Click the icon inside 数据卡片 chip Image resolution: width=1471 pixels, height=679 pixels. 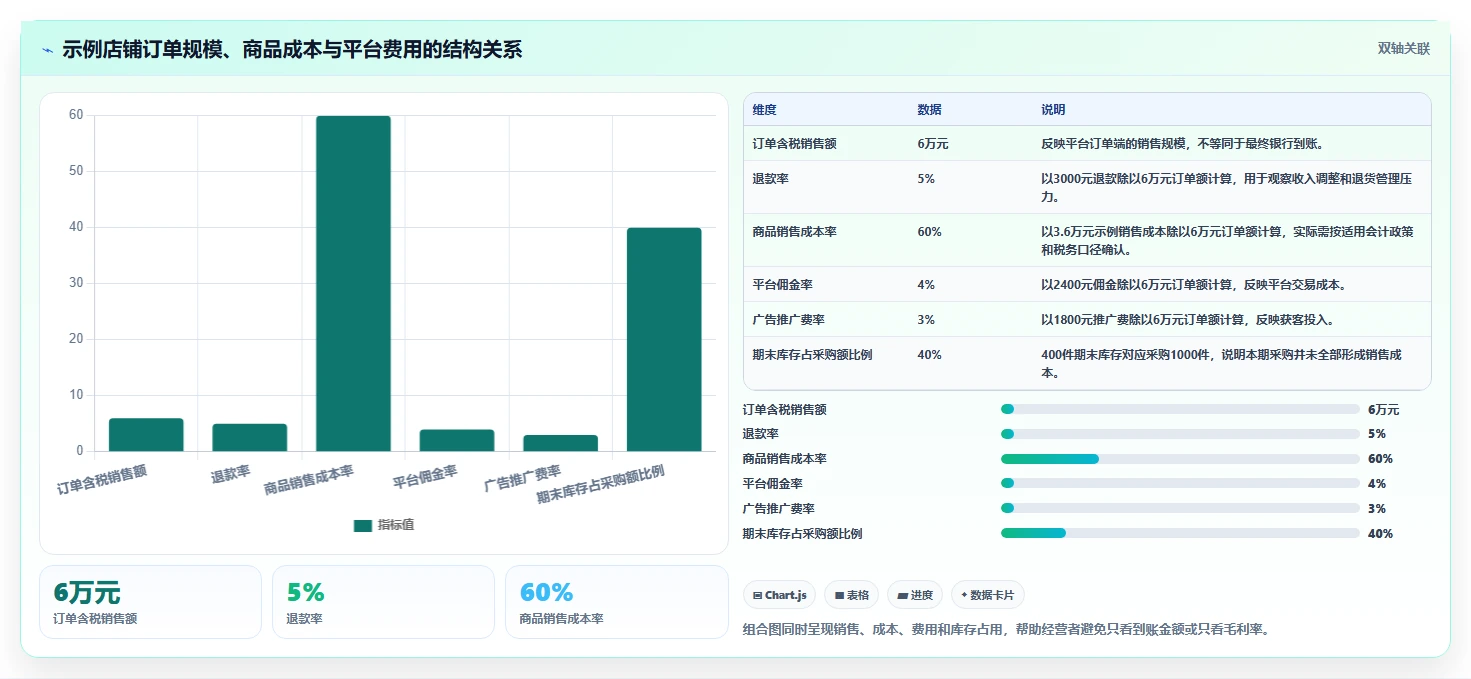click(964, 595)
